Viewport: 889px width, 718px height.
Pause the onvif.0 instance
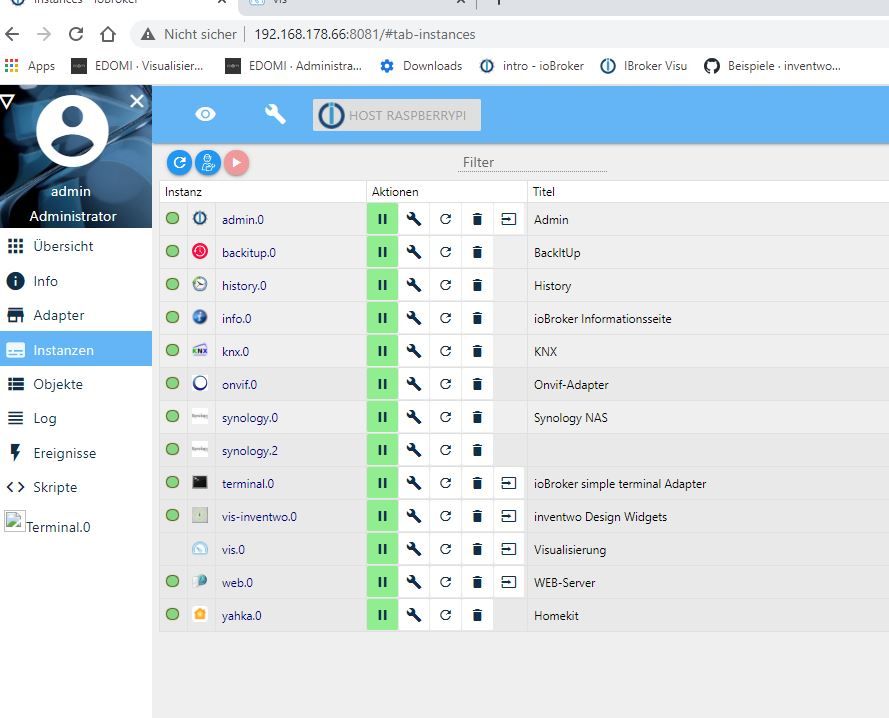382,384
